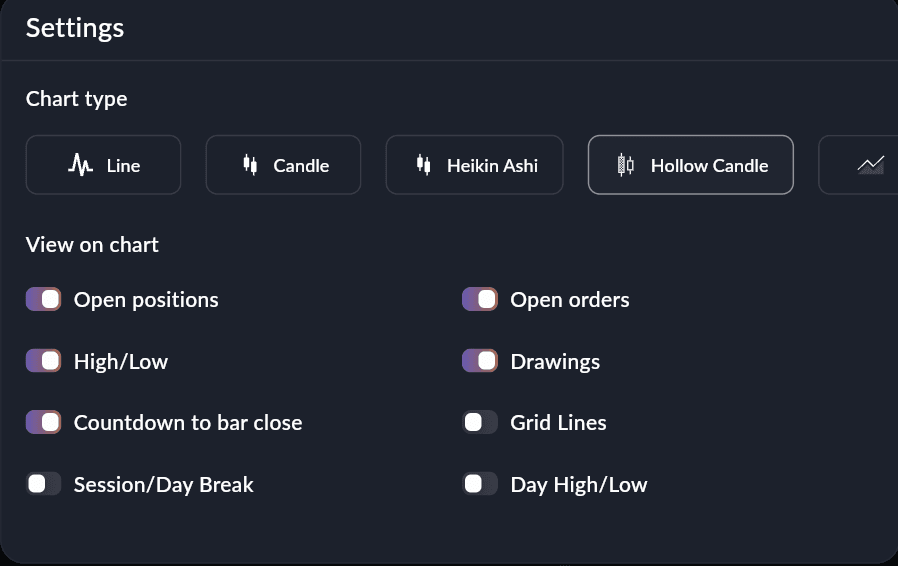The height and width of the screenshot is (566, 898).
Task: Select the Hollow Candle chart icon
Action: pyautogui.click(x=626, y=165)
